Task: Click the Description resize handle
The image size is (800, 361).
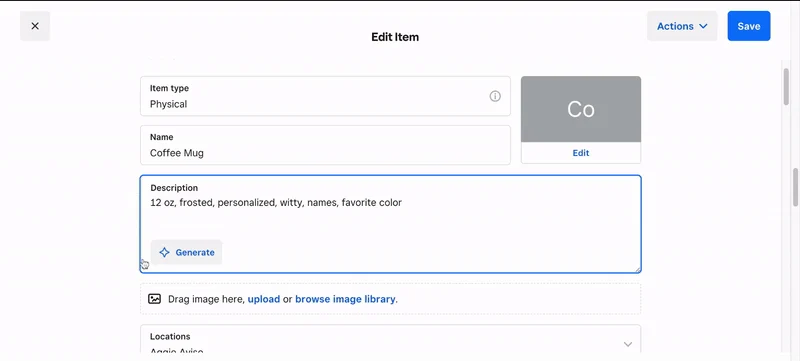Action: (x=638, y=269)
